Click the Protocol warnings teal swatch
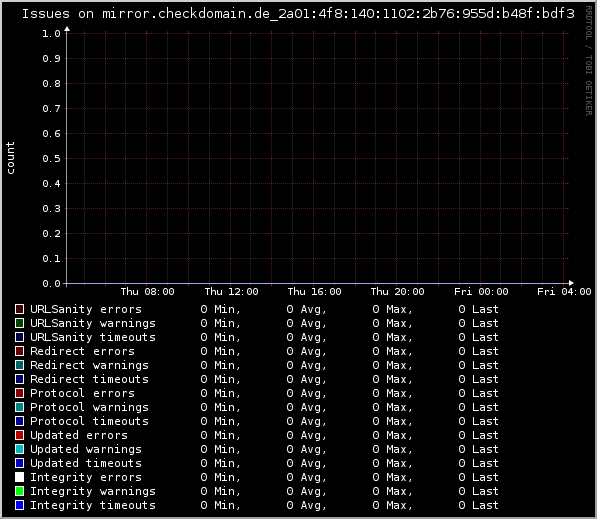Viewport: 597px width, 519px height. point(19,407)
